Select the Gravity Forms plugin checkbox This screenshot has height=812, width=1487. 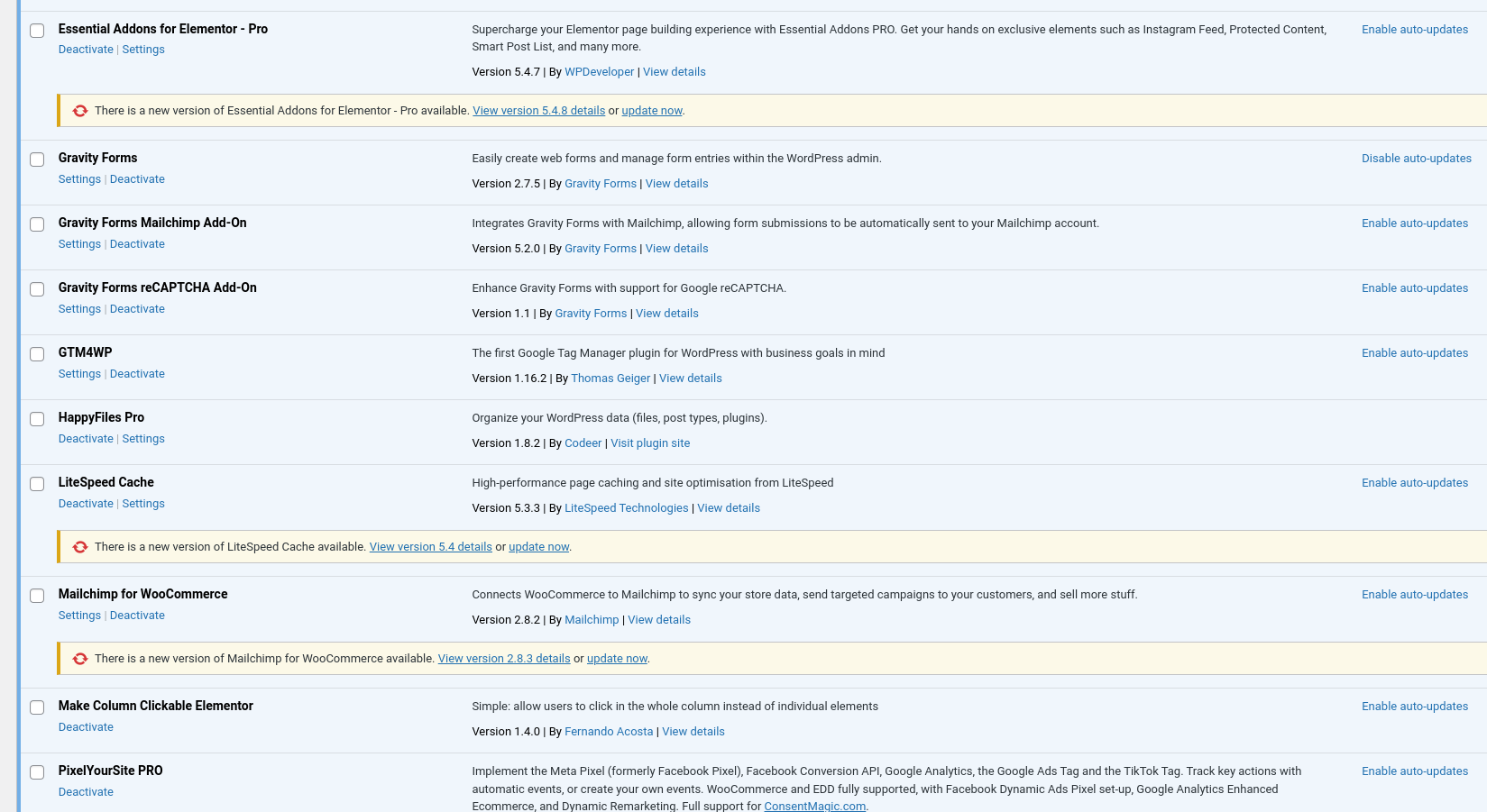click(37, 160)
